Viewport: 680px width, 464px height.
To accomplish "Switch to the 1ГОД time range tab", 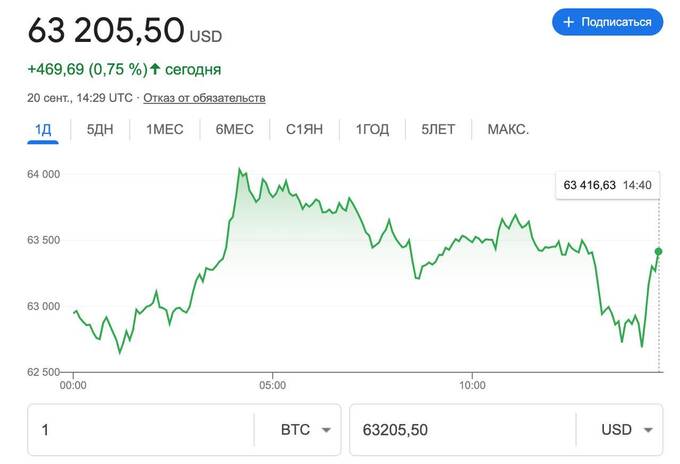I will pyautogui.click(x=371, y=130).
